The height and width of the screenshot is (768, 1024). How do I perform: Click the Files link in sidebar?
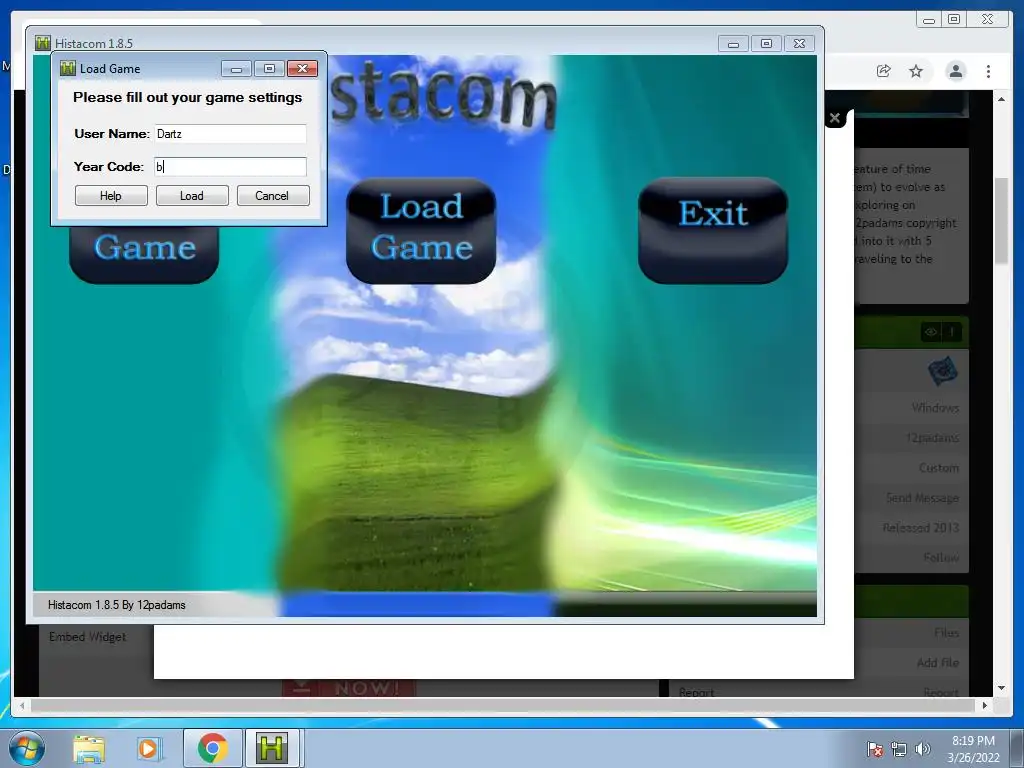(946, 632)
